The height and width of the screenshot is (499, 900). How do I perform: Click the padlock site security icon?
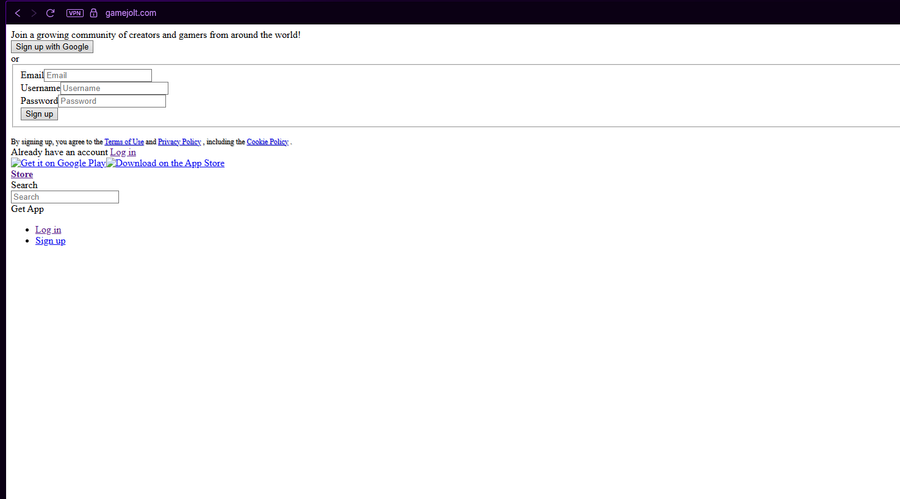(94, 13)
